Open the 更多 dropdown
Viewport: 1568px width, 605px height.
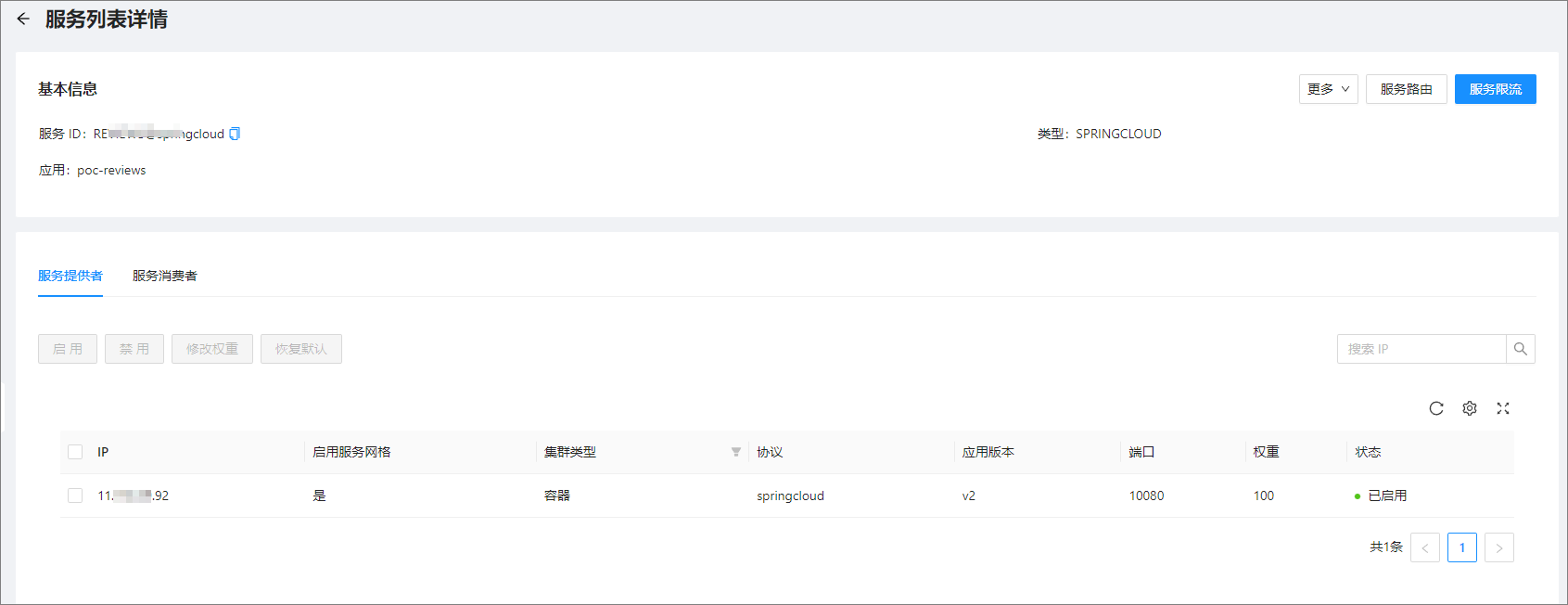[x=1329, y=89]
